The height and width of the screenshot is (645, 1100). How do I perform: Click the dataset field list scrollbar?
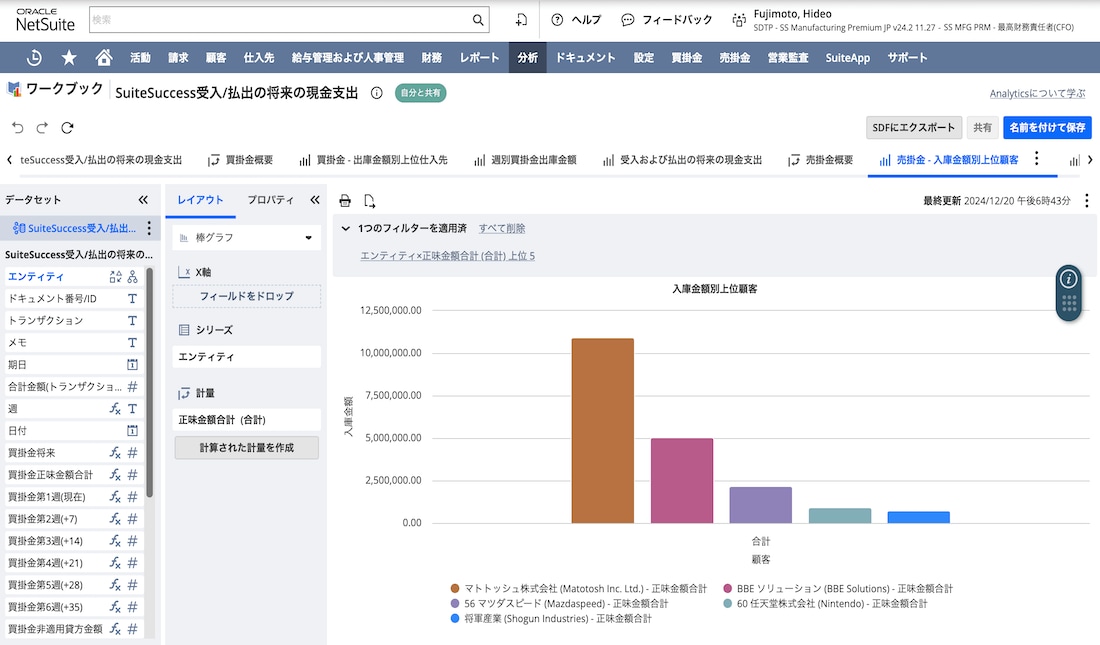pos(149,383)
